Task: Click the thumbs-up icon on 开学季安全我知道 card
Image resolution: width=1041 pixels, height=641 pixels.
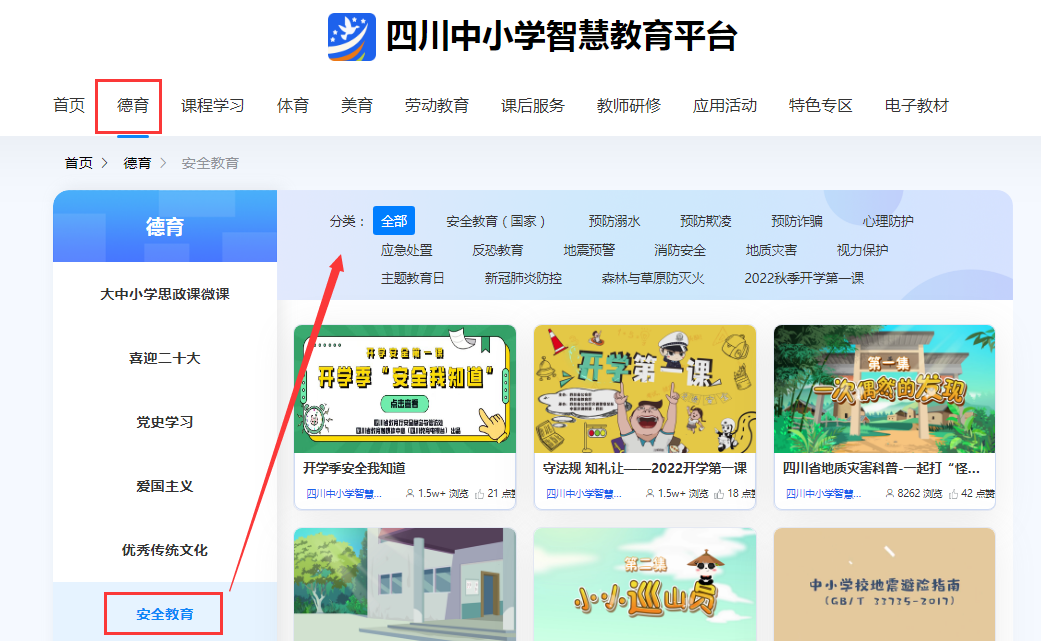Action: click(x=479, y=494)
